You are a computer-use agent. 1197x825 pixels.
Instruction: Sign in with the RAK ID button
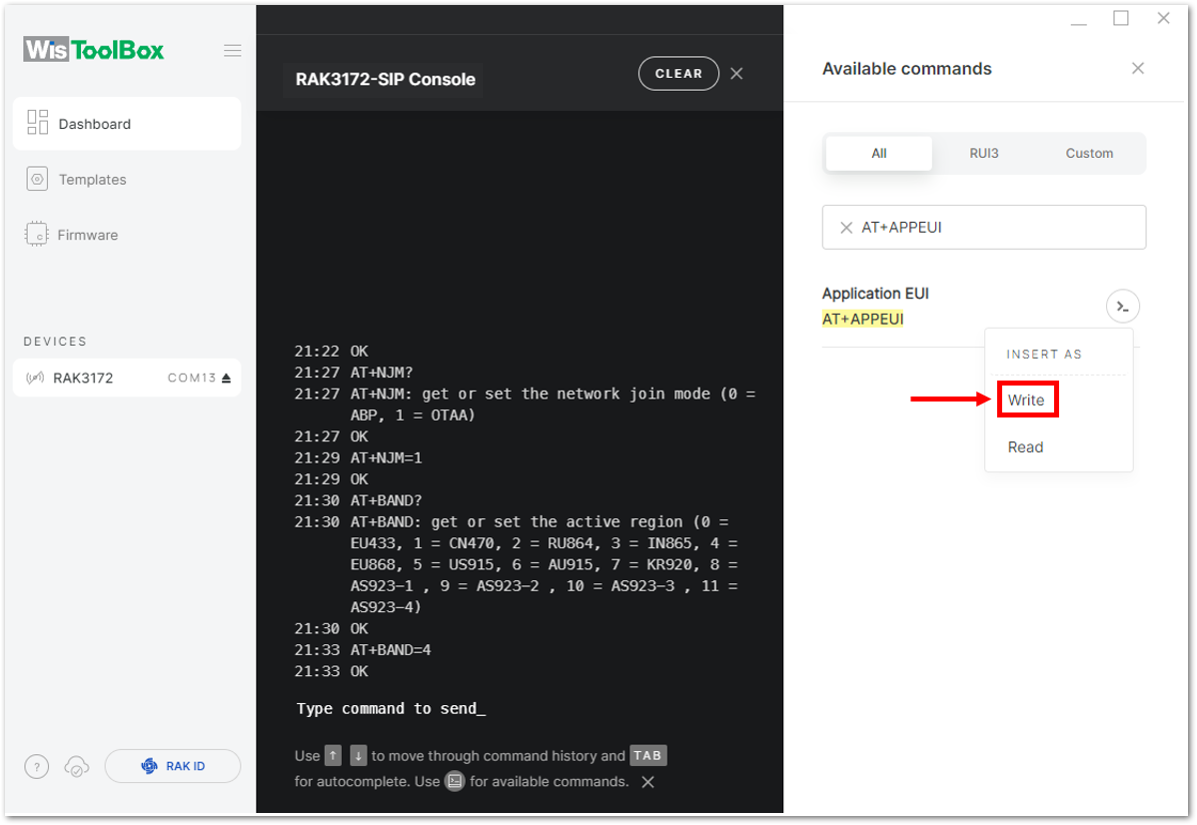click(173, 766)
